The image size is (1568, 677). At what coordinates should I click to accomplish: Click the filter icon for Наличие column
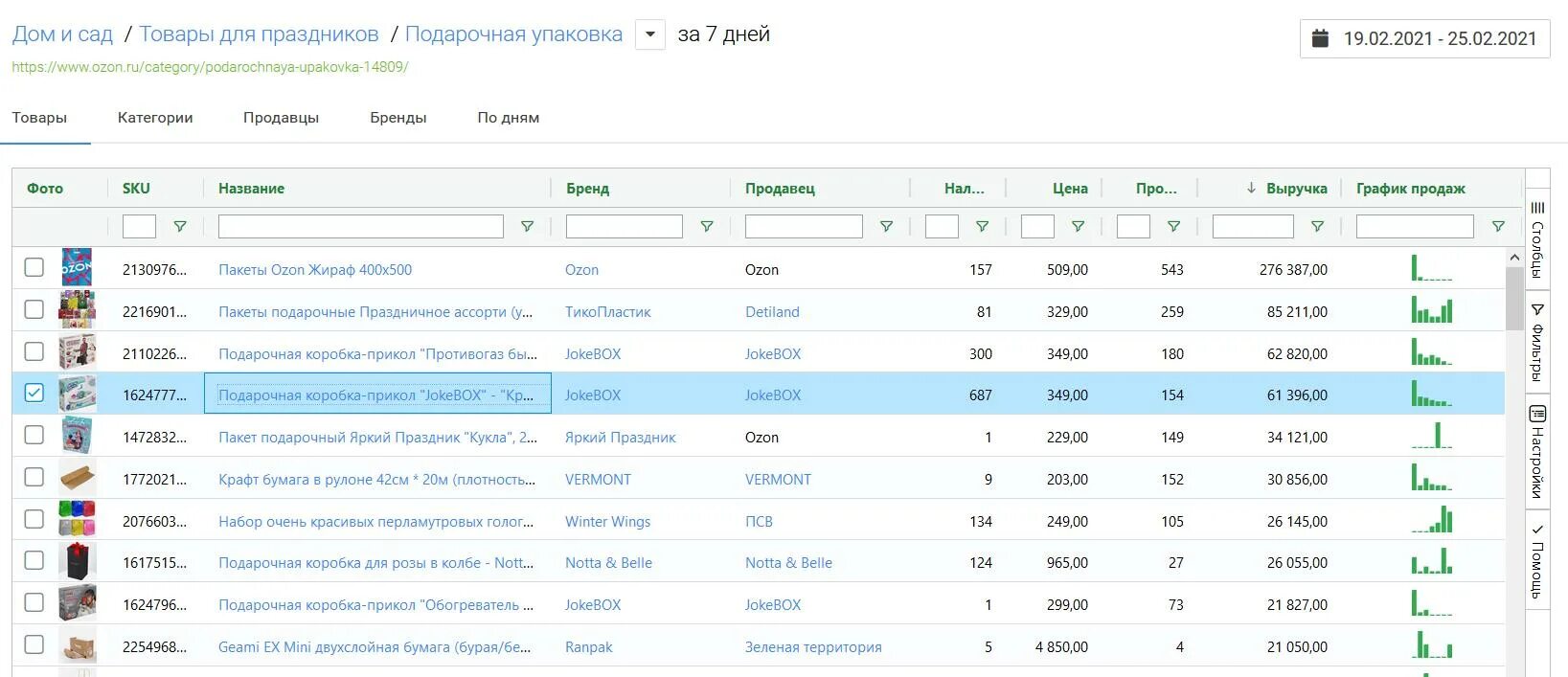982,227
